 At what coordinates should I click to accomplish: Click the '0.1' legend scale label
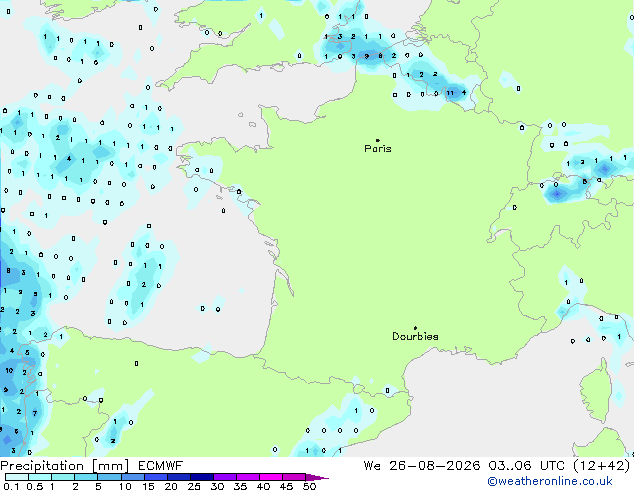pyautogui.click(x=11, y=486)
